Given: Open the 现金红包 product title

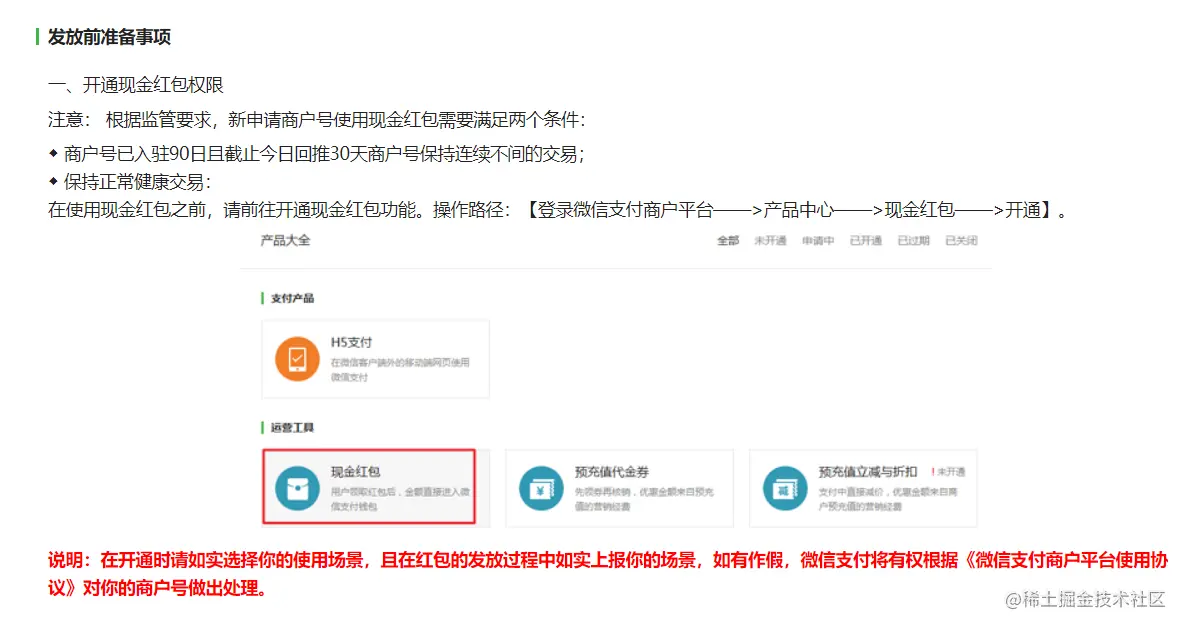Looking at the screenshot, I should pos(355,472).
